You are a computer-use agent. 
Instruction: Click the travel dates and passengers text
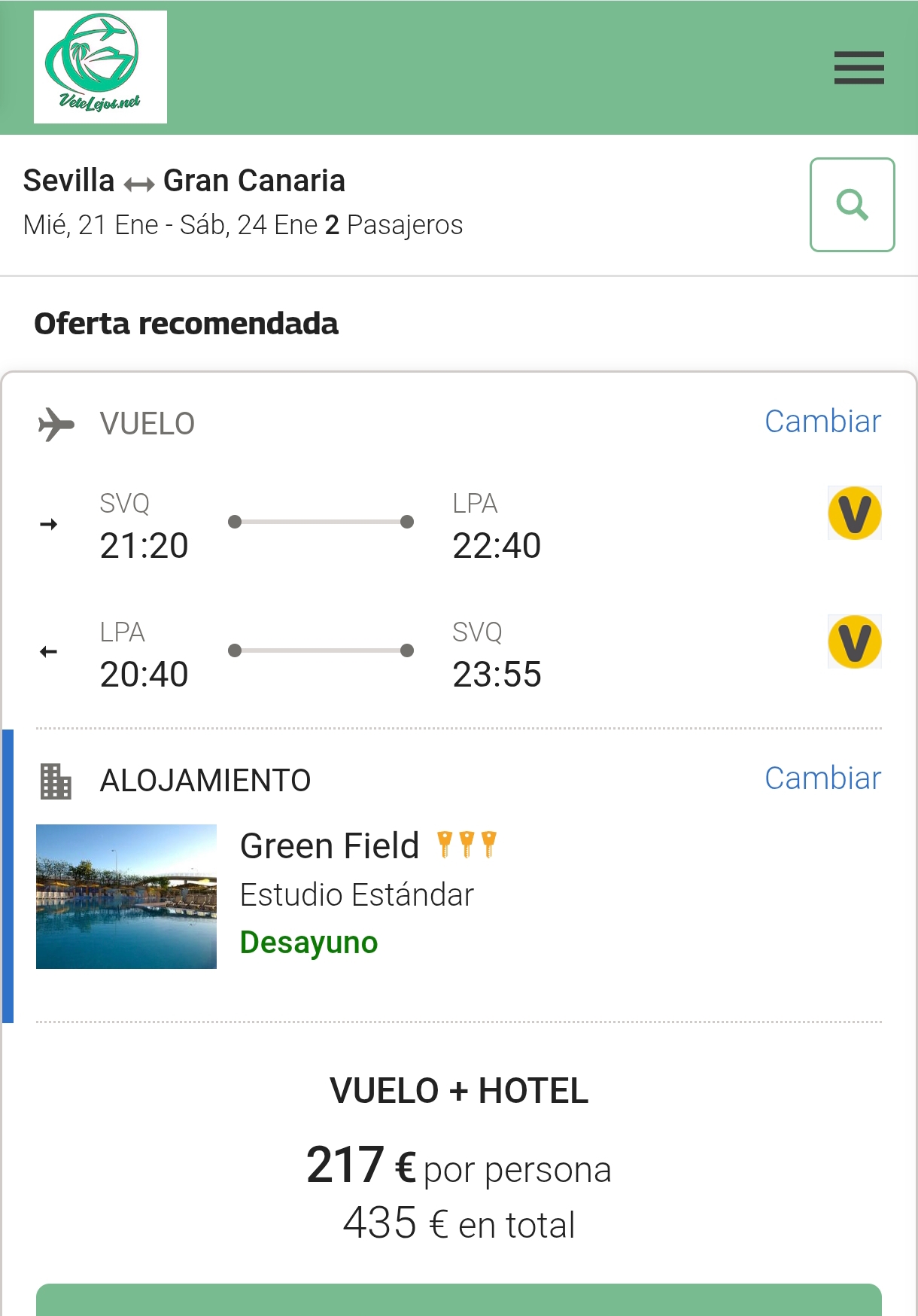pyautogui.click(x=243, y=225)
